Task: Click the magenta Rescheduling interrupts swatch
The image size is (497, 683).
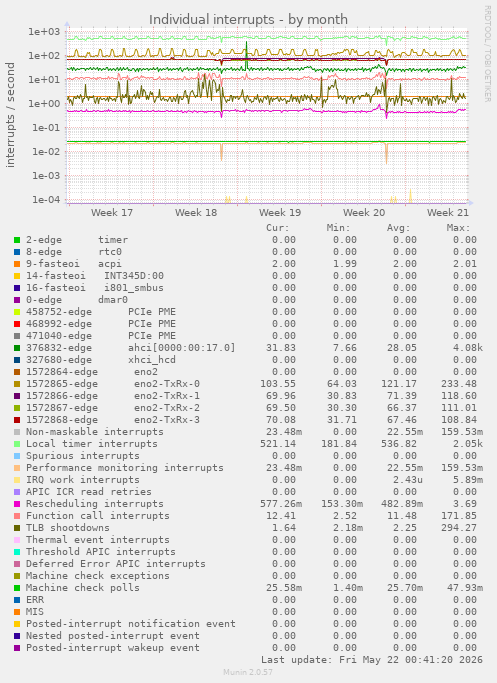Action: click(17, 504)
